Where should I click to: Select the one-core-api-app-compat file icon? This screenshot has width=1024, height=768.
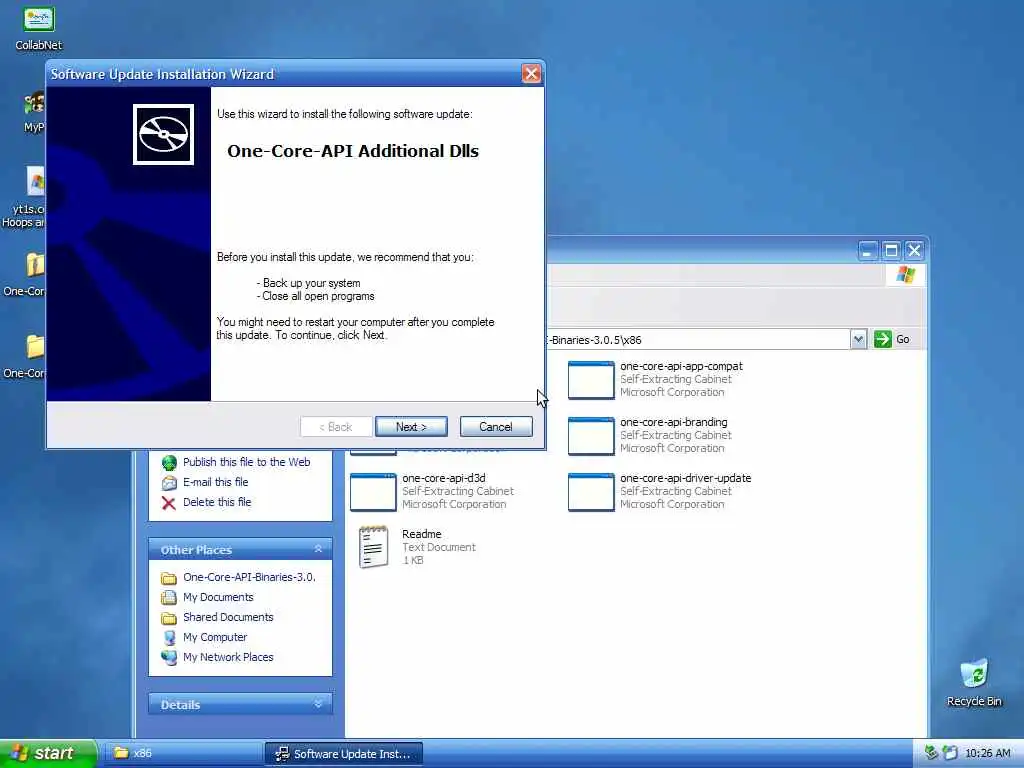(591, 379)
